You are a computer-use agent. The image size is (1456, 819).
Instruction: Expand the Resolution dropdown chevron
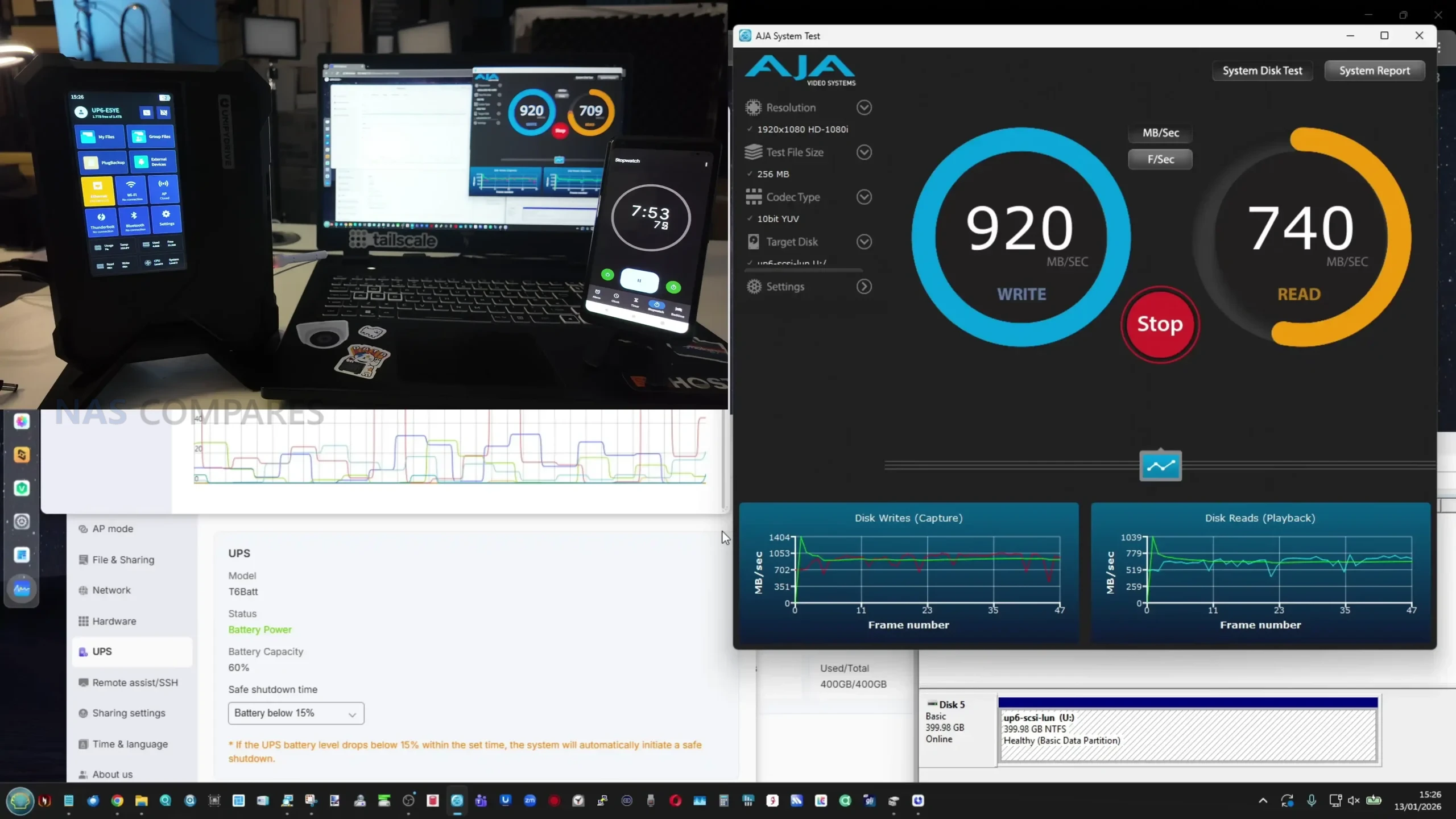[864, 107]
